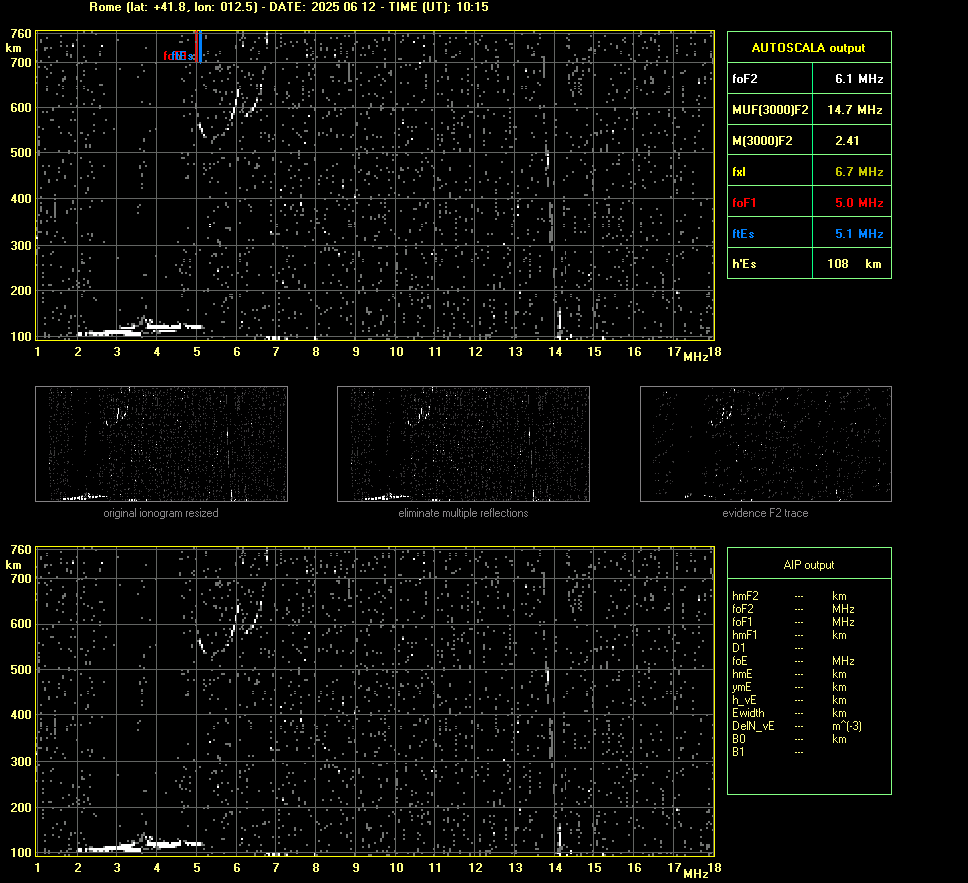The width and height of the screenshot is (968, 883).
Task: Click the blue ftEs value 5.1 MHz
Action: (x=859, y=233)
